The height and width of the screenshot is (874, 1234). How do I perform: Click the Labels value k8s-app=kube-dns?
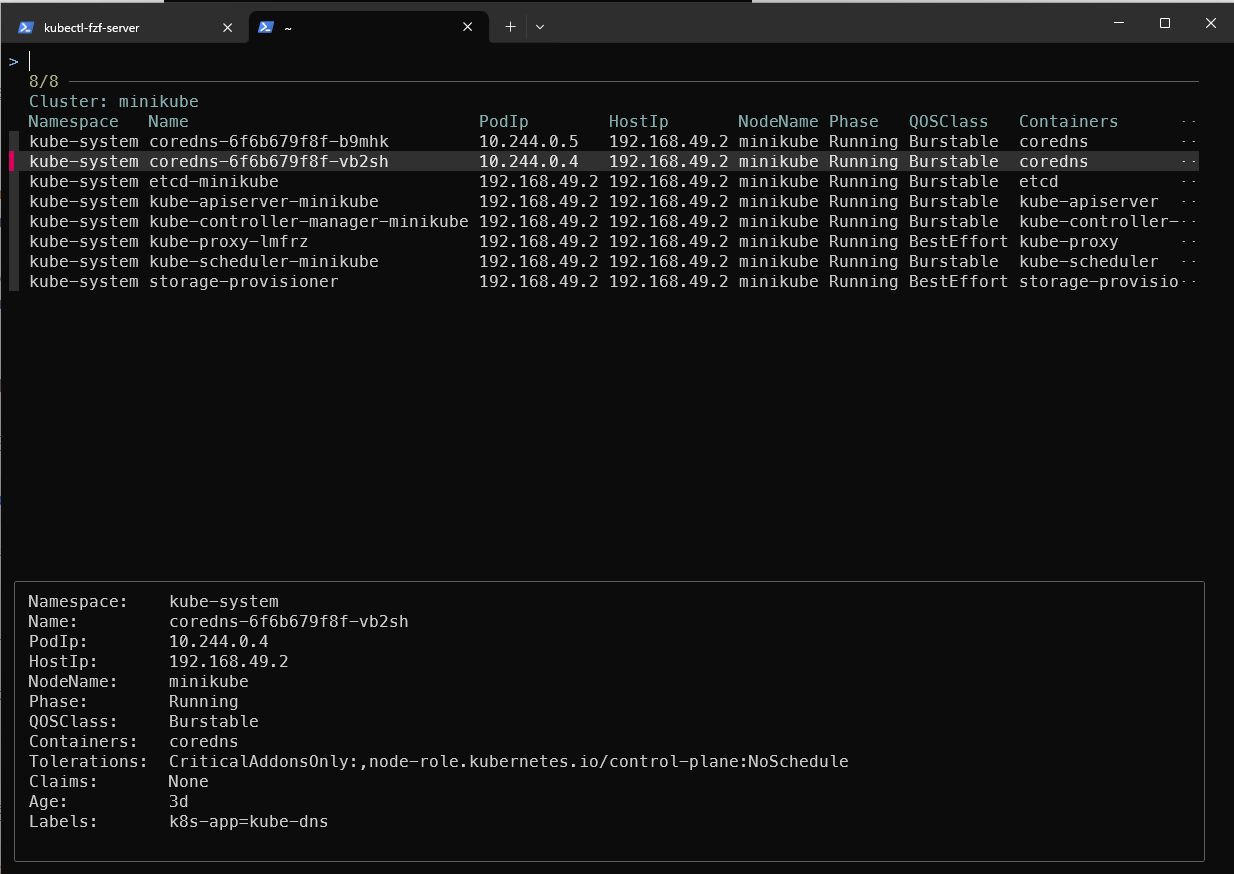point(249,821)
